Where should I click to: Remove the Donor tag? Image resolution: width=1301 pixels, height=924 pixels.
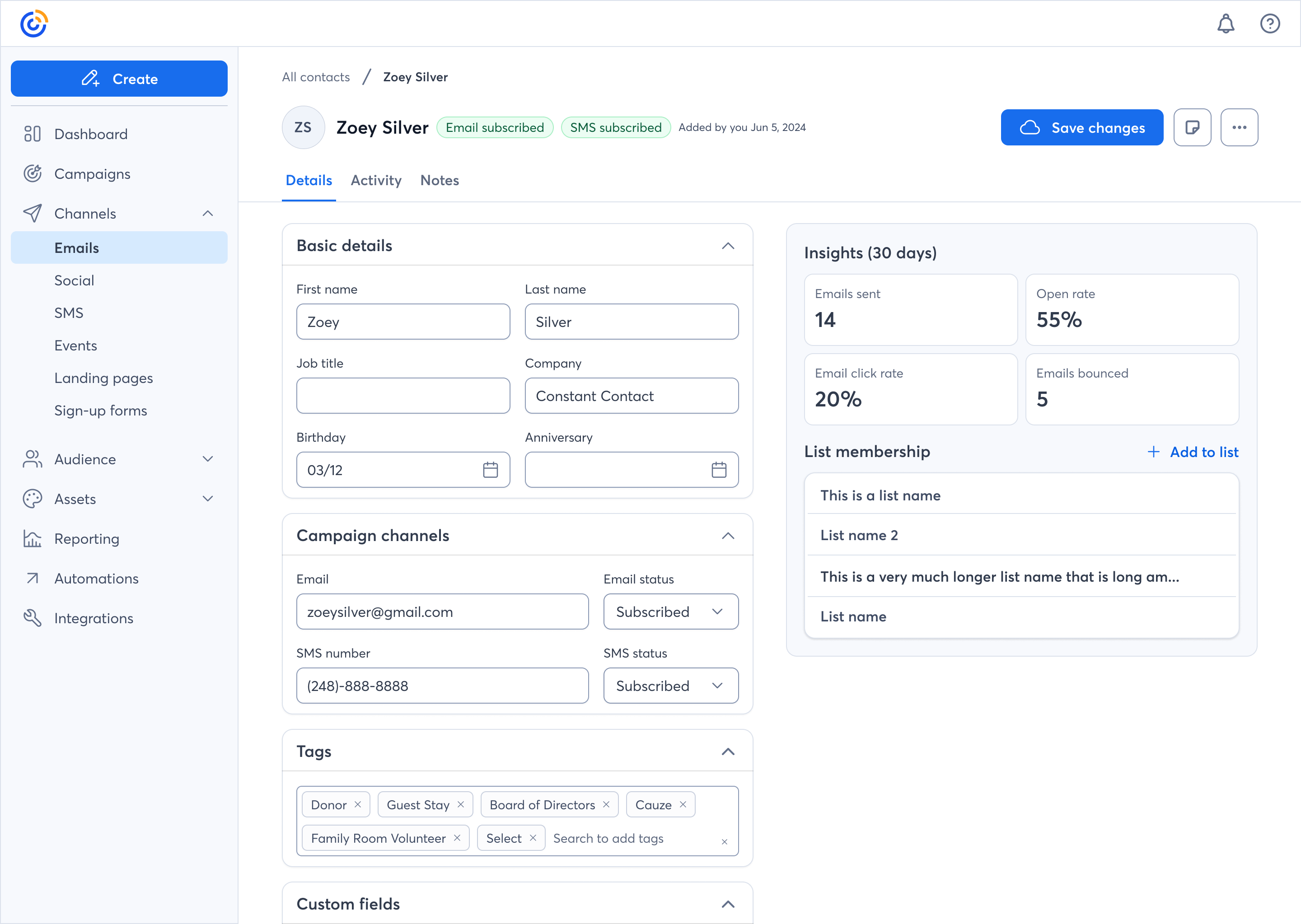(358, 804)
